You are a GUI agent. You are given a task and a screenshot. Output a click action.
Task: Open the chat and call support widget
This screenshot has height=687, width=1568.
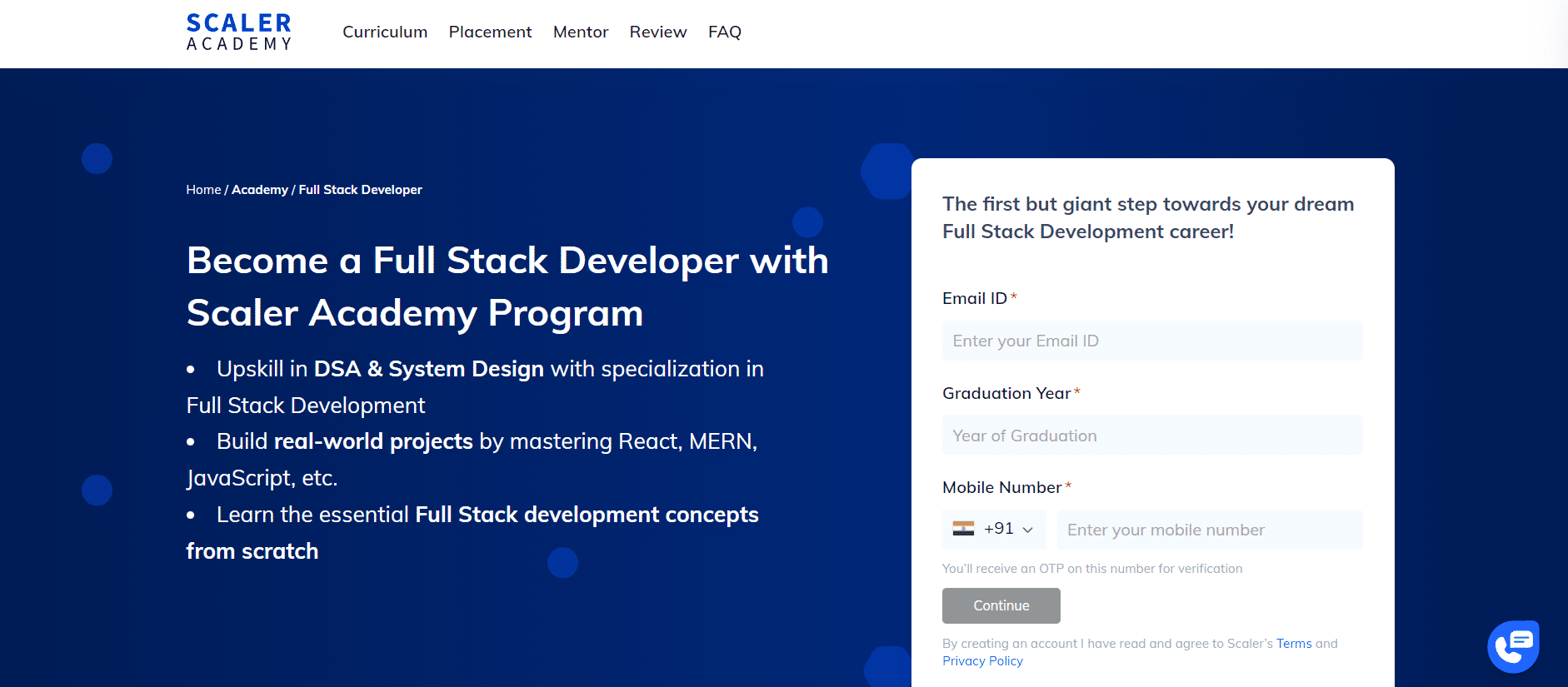click(x=1512, y=646)
